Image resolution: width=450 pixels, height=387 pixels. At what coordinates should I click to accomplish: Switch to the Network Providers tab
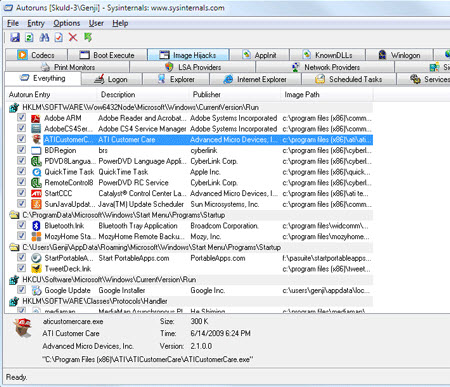[325, 67]
